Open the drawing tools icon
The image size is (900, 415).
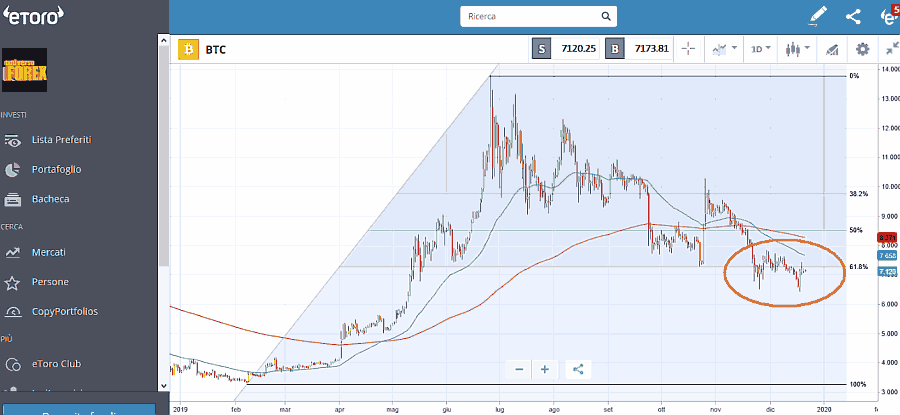(829, 48)
